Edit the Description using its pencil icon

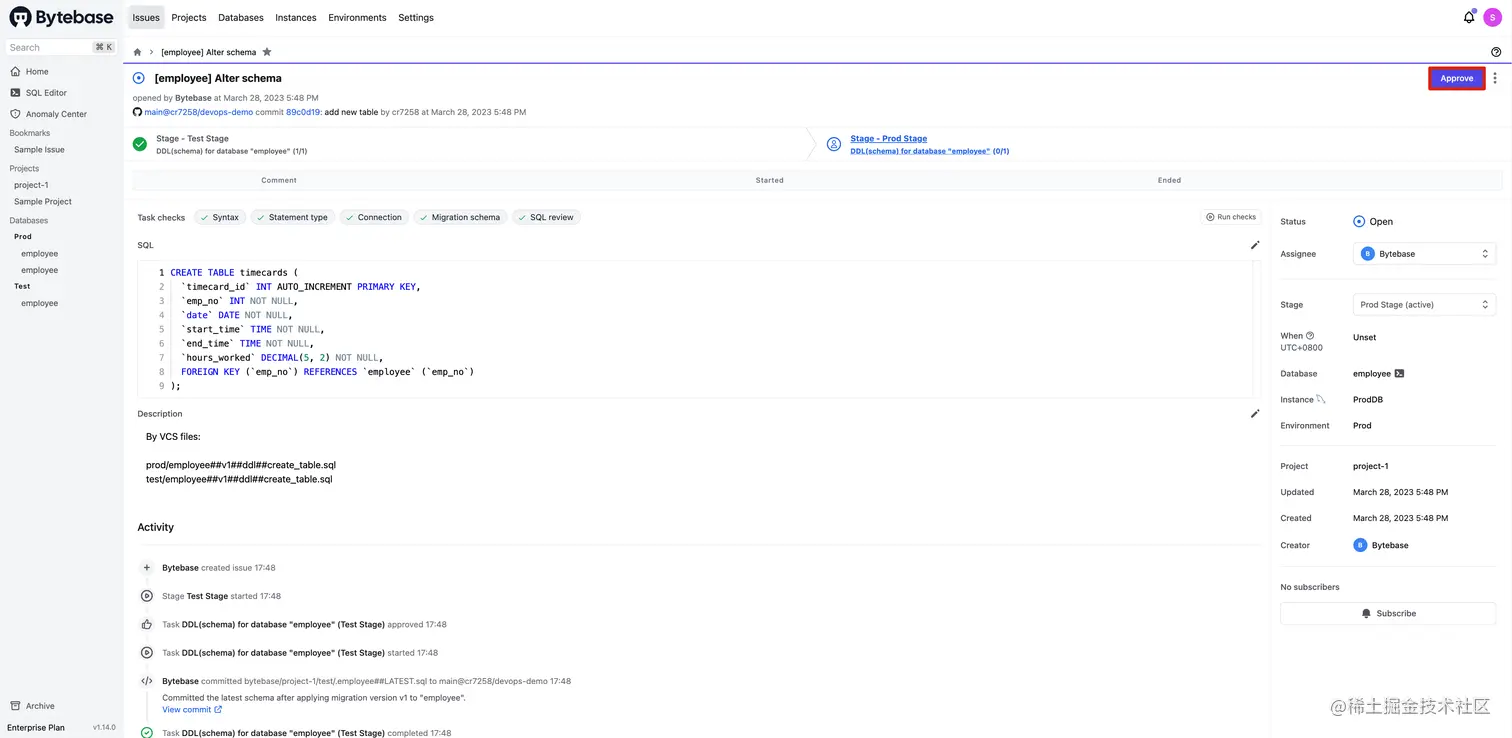1255,413
